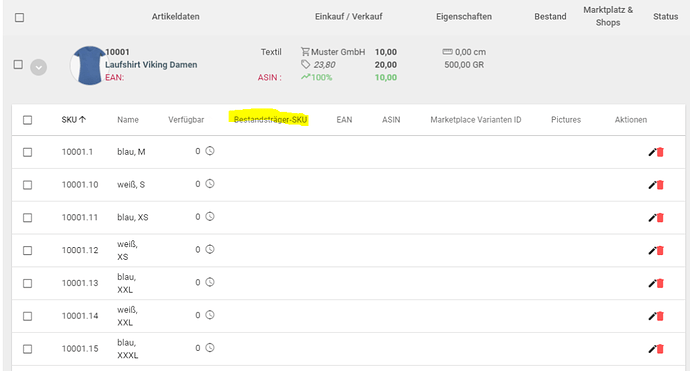The width and height of the screenshot is (690, 371).
Task: Tick the select-all checkbox in top header
Action: [x=19, y=18]
